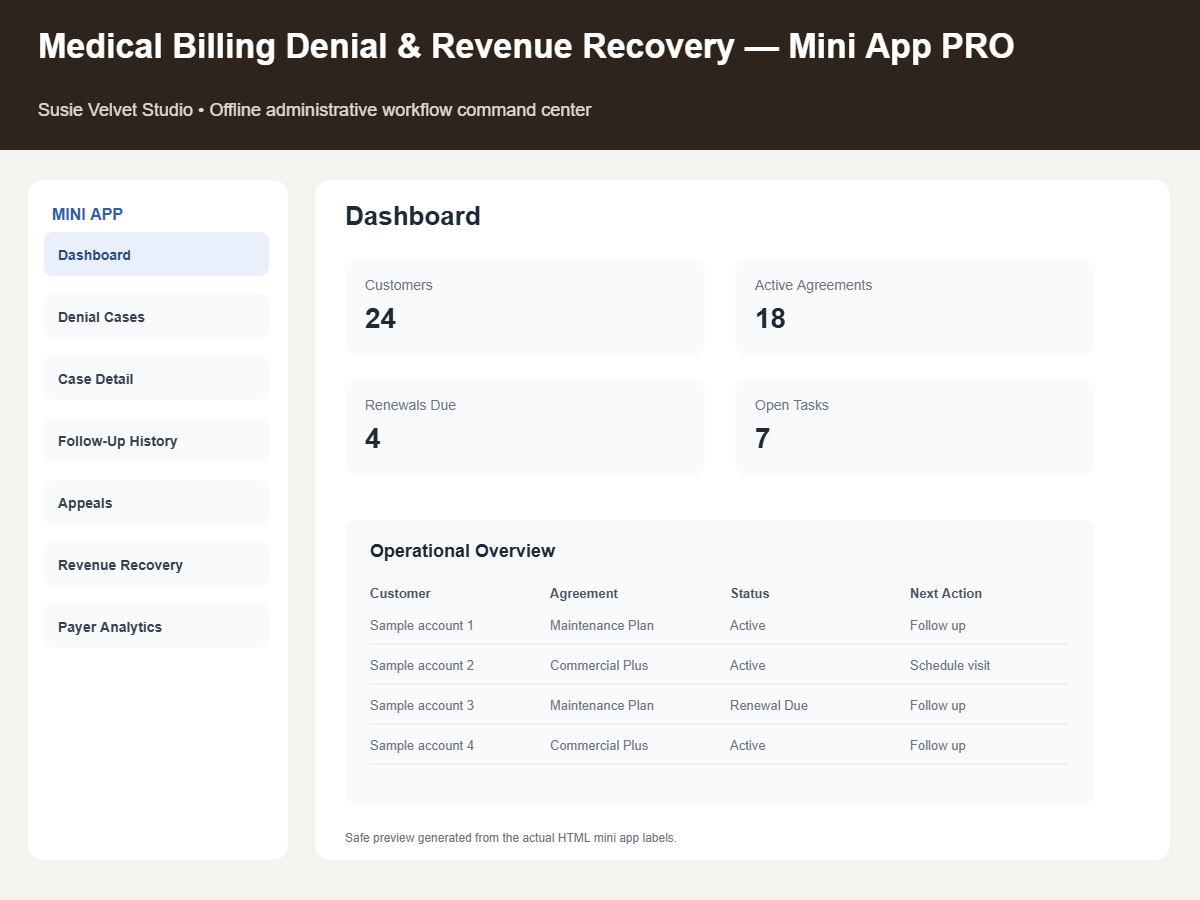Click Follow up for Sample account 4

938,745
